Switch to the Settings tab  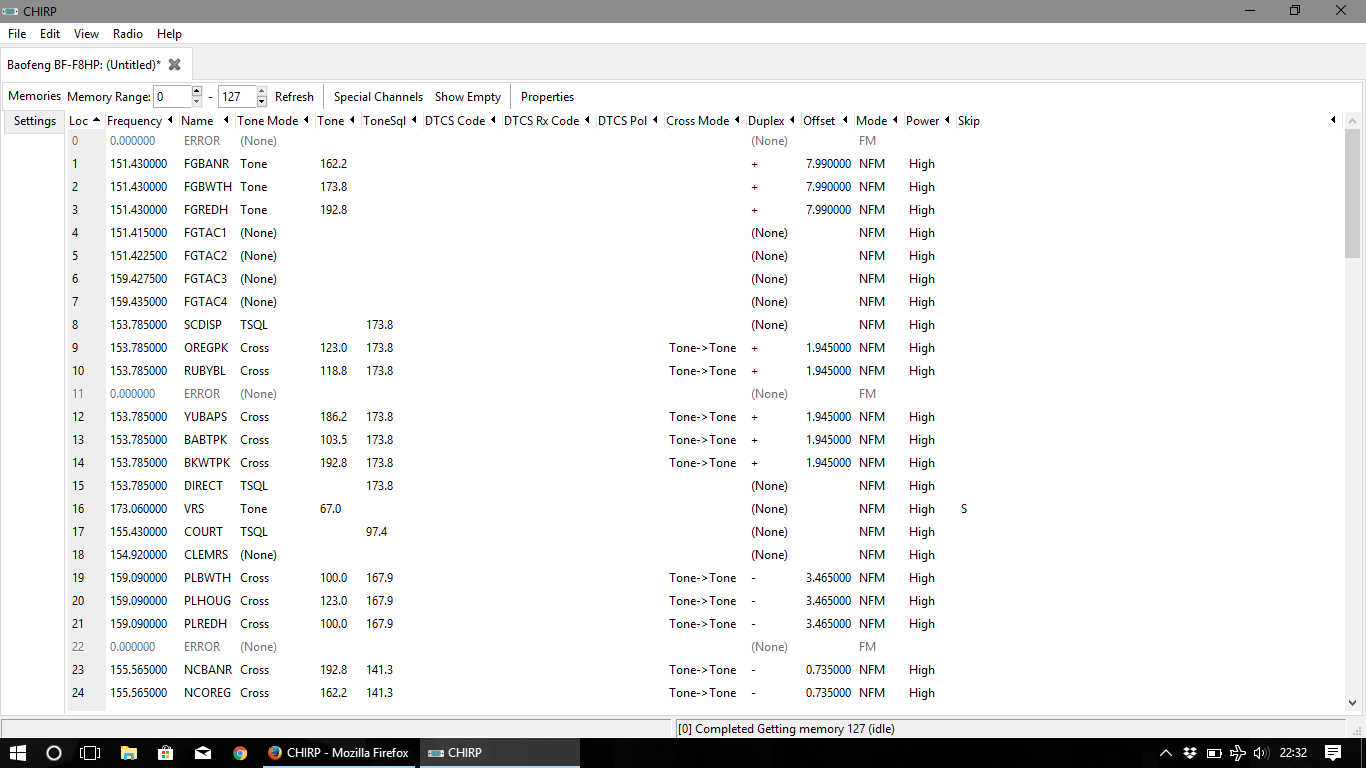click(35, 121)
